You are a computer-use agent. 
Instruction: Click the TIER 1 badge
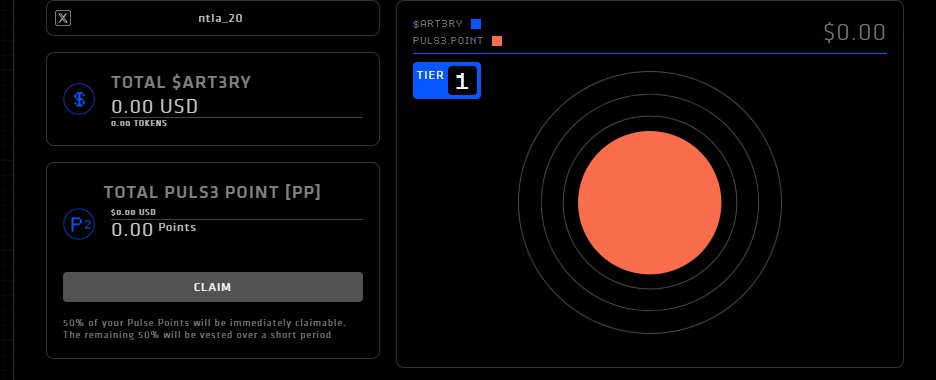click(x=447, y=81)
